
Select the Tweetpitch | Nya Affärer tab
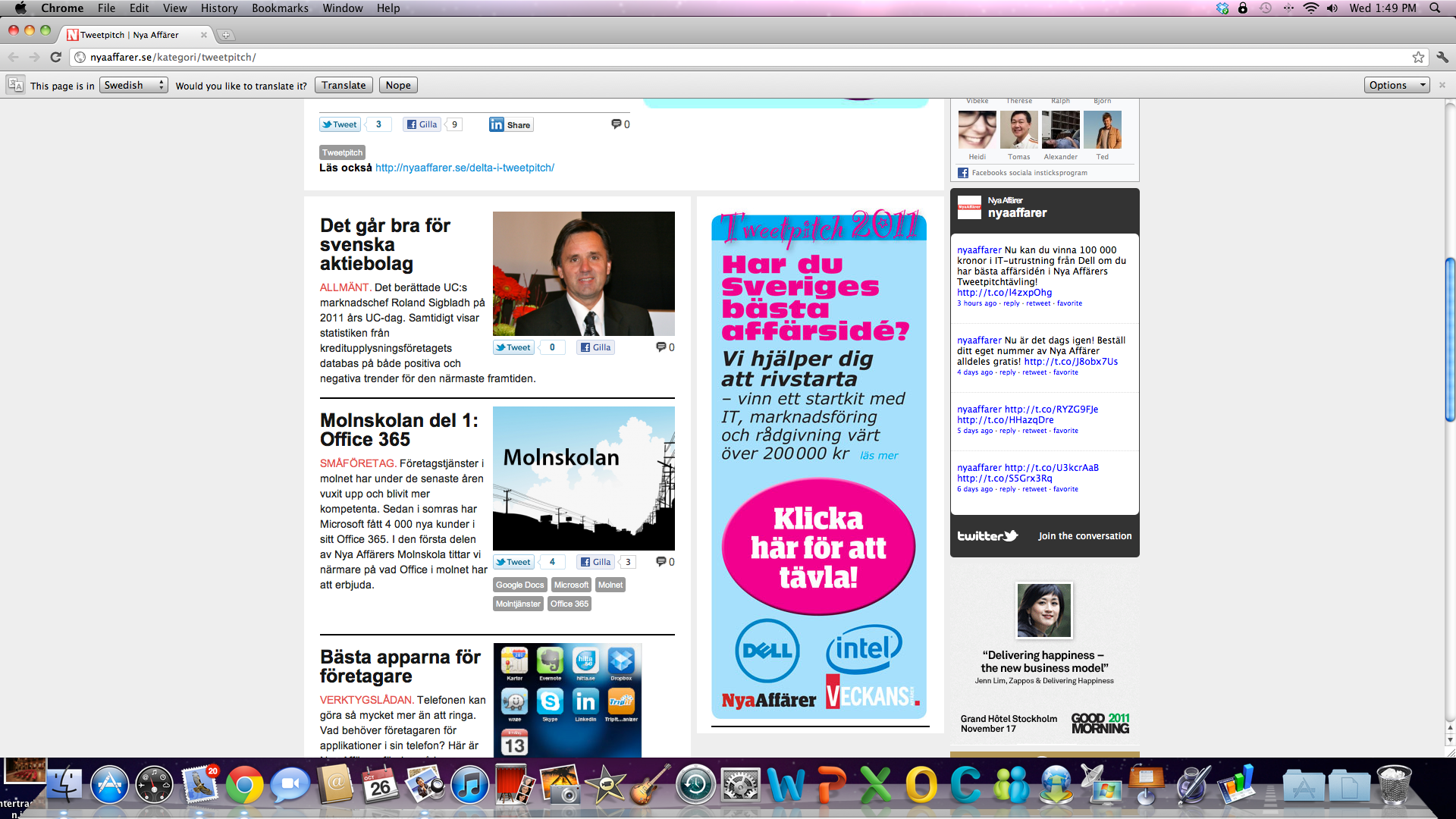(x=135, y=35)
